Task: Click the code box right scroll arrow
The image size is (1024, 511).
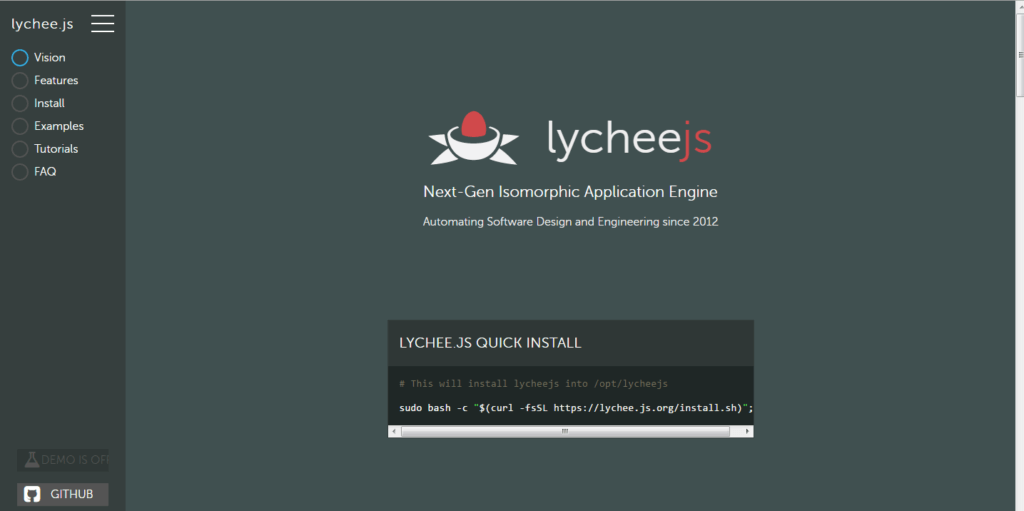Action: [x=748, y=431]
